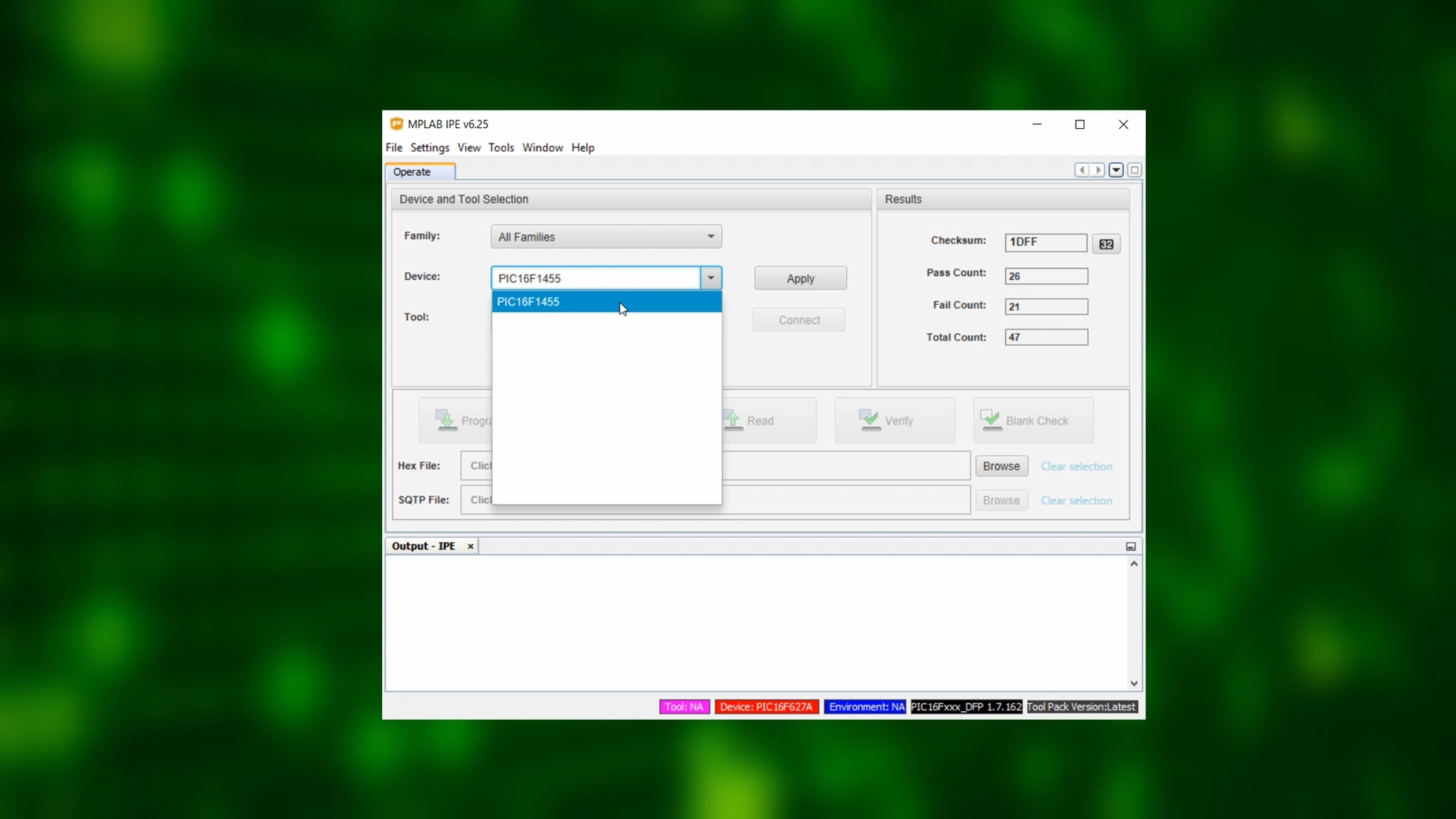The height and width of the screenshot is (819, 1456).
Task: Click the Blank Check button icon
Action: click(x=991, y=420)
